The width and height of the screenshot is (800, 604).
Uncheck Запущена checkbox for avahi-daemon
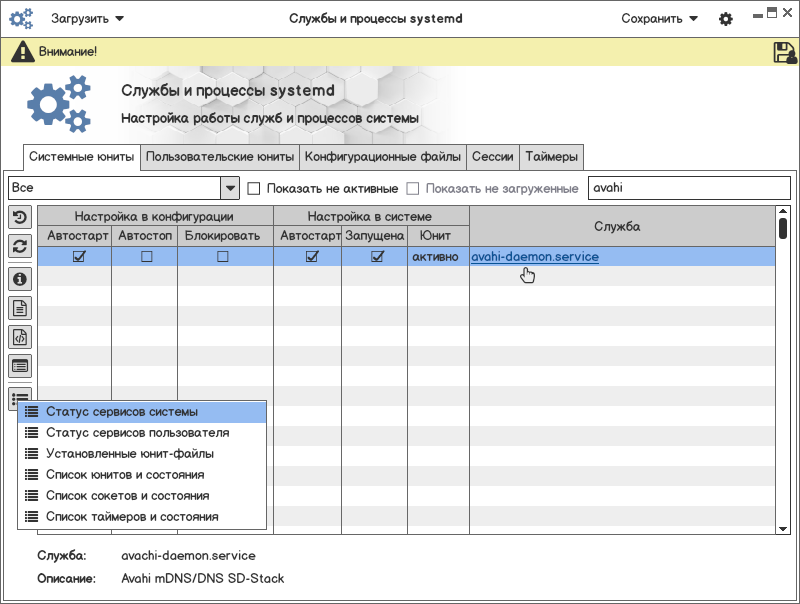(x=377, y=257)
